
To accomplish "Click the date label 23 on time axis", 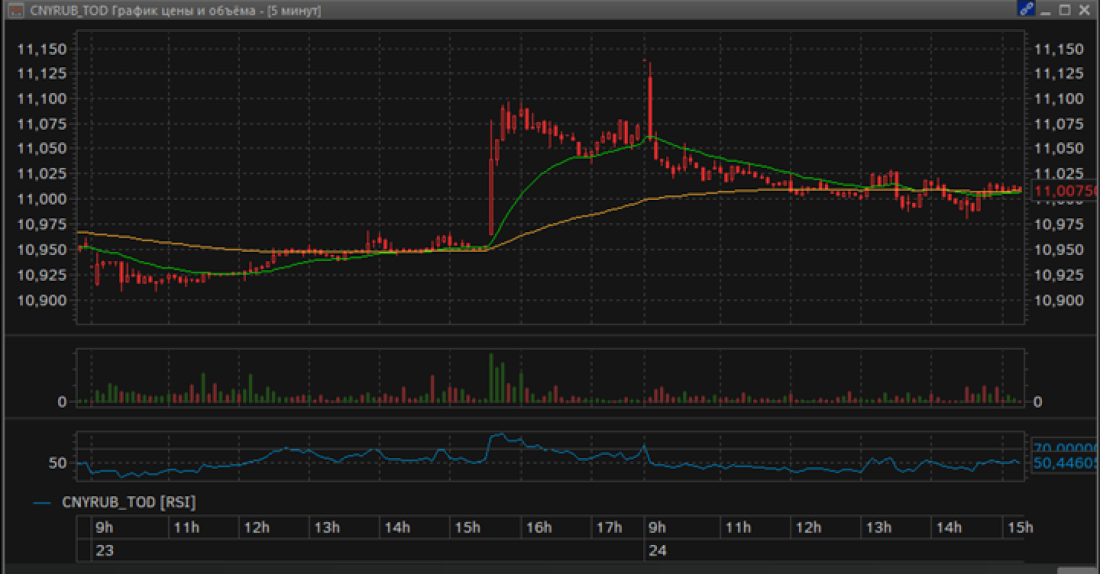I will coord(105,551).
